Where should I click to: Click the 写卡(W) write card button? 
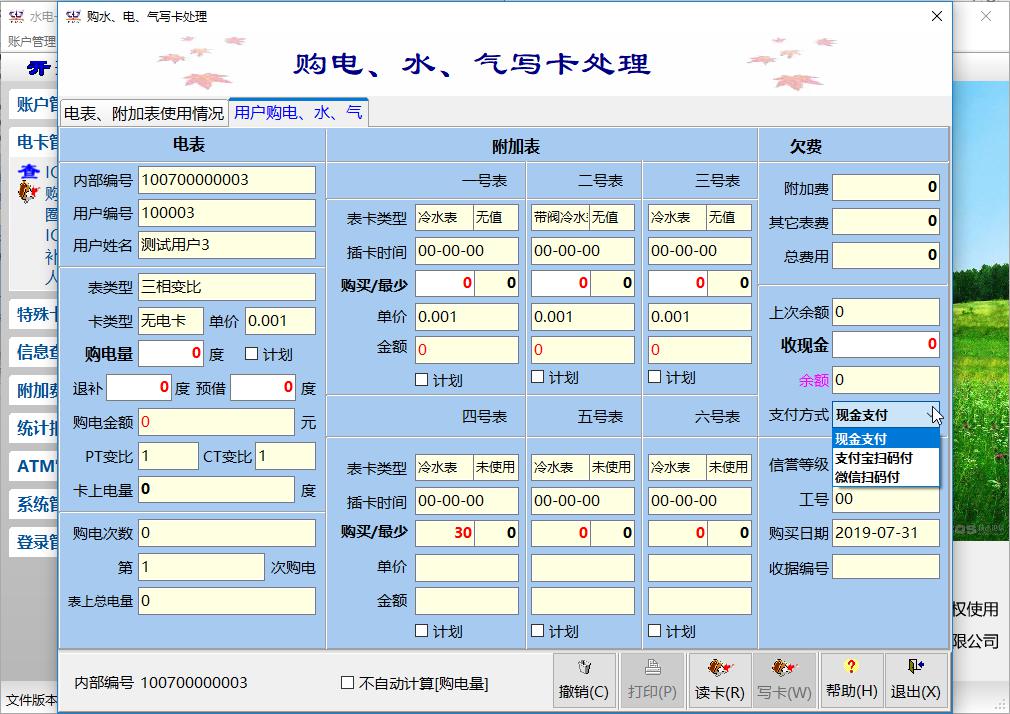pos(785,680)
